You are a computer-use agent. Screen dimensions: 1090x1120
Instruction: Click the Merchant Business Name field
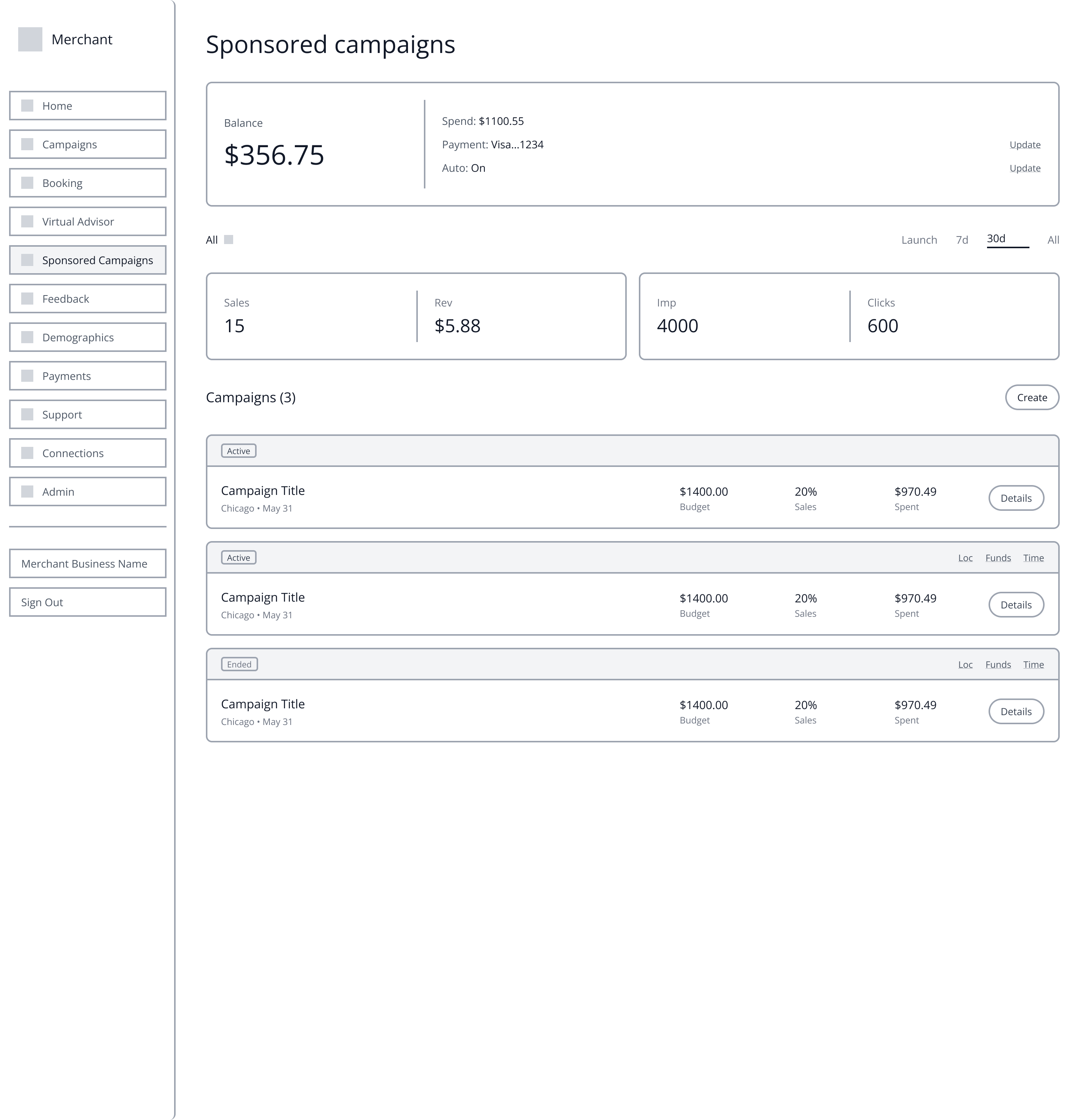tap(87, 564)
